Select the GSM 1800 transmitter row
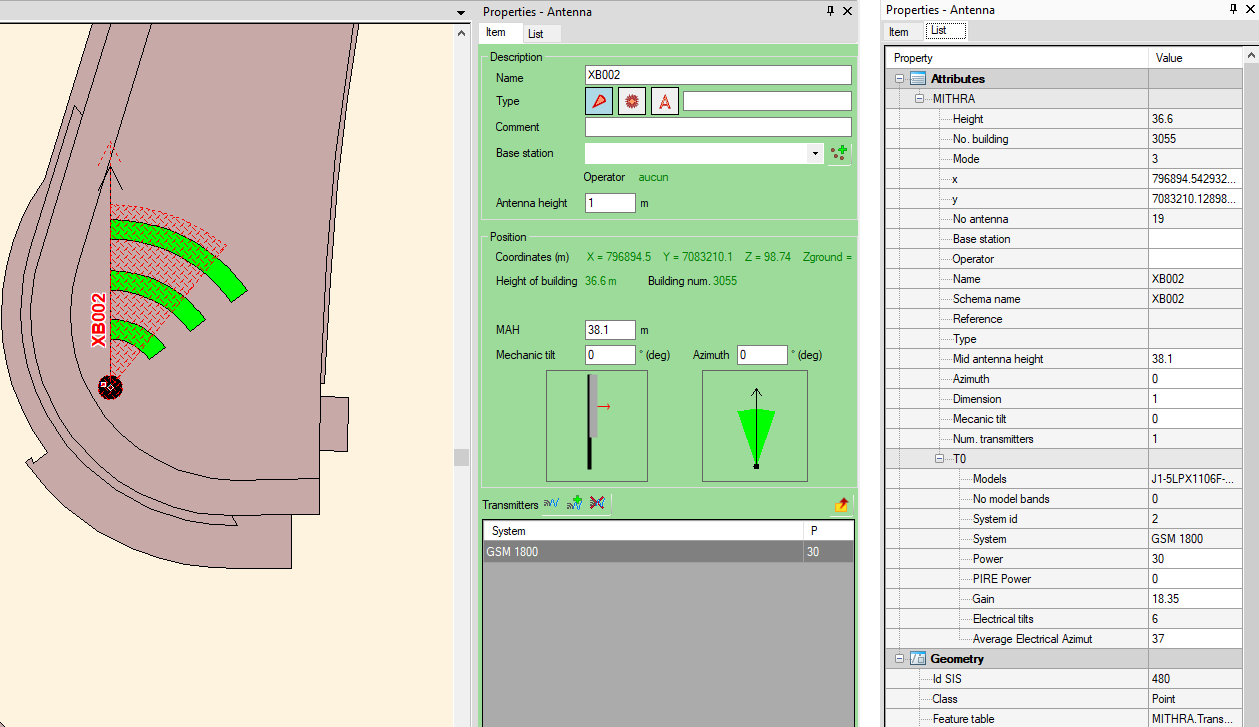The image size is (1259, 727). click(668, 552)
